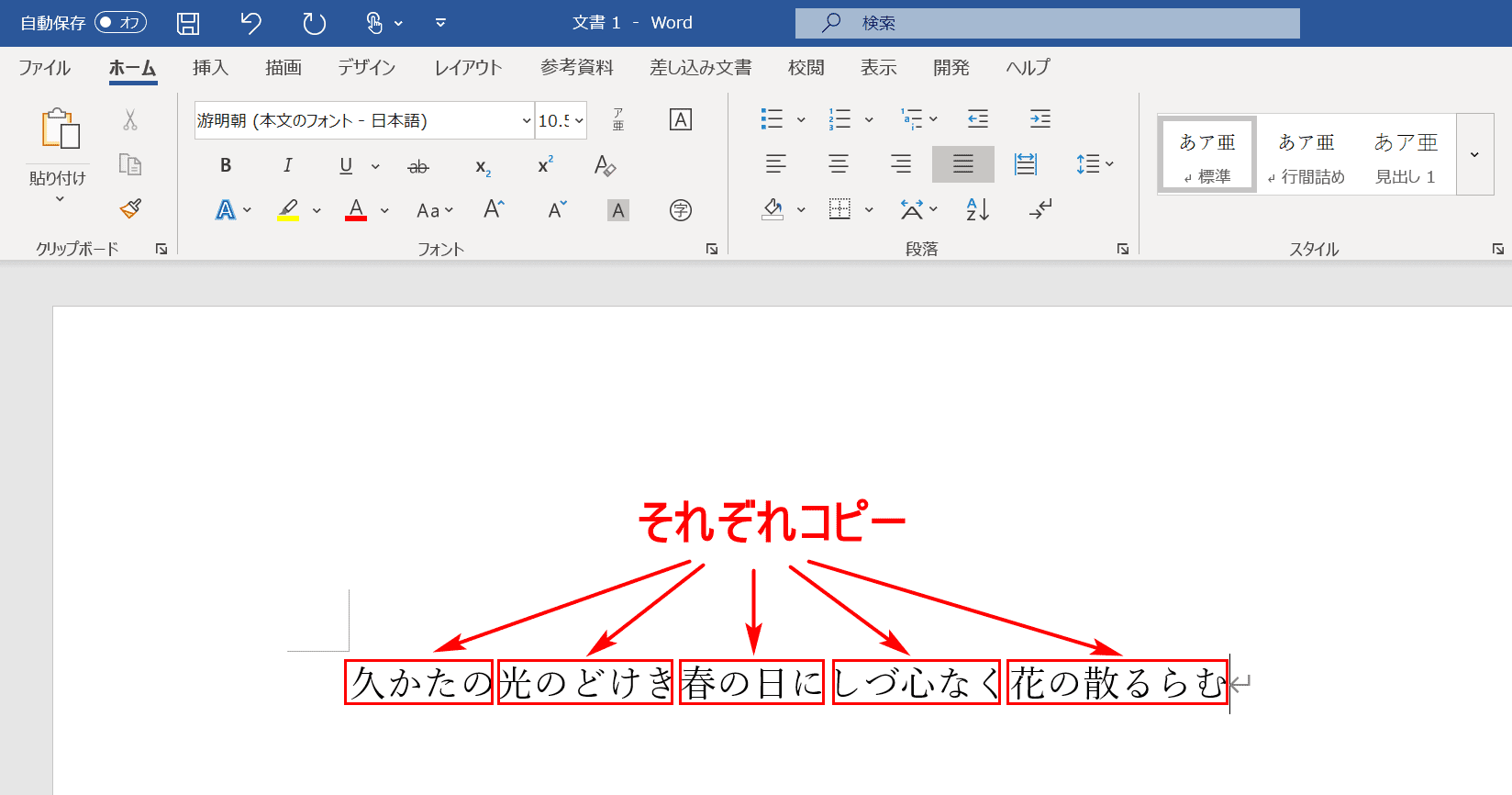Toggle justify alignment

963,164
